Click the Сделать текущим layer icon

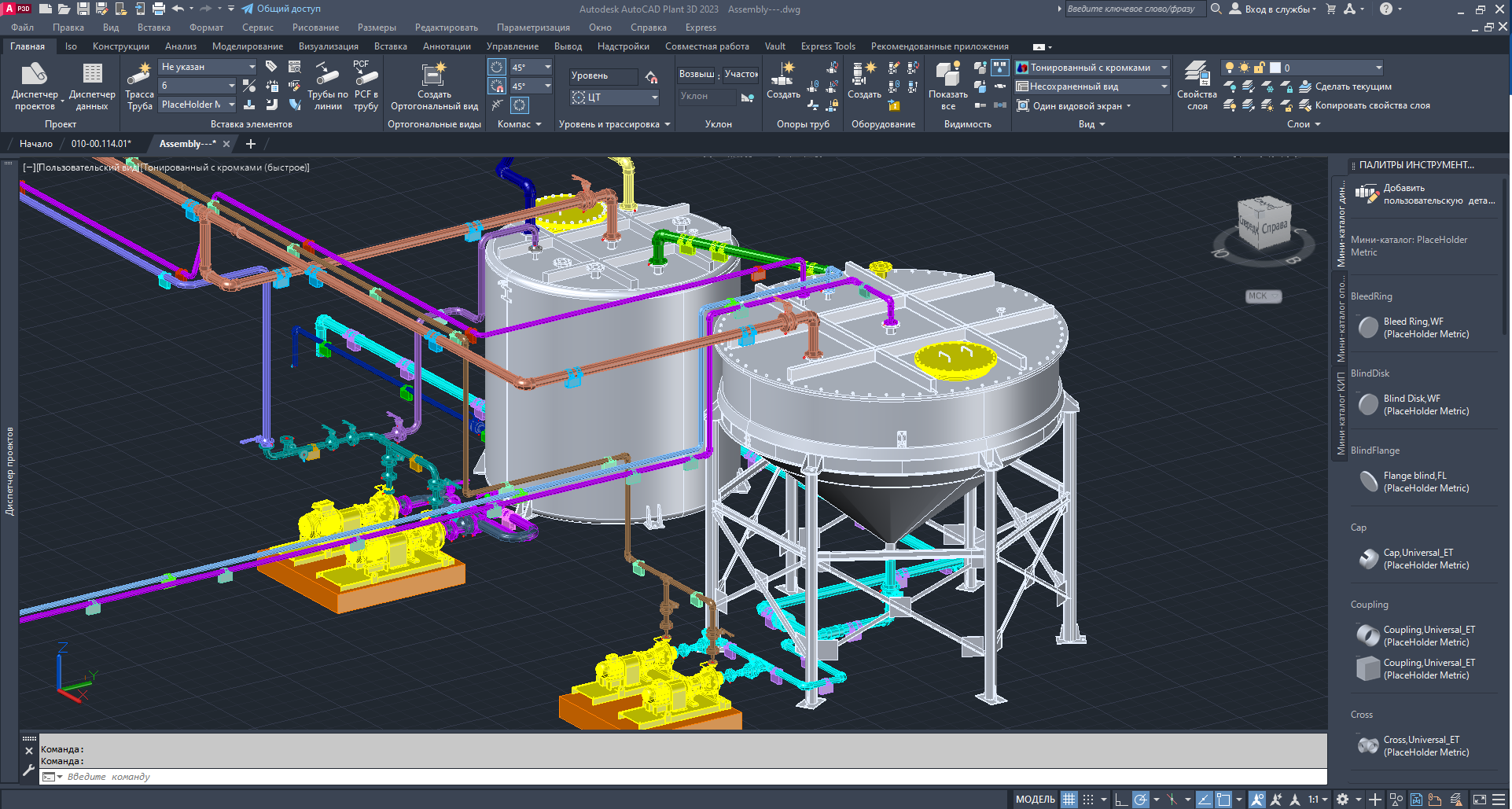pyautogui.click(x=1305, y=86)
